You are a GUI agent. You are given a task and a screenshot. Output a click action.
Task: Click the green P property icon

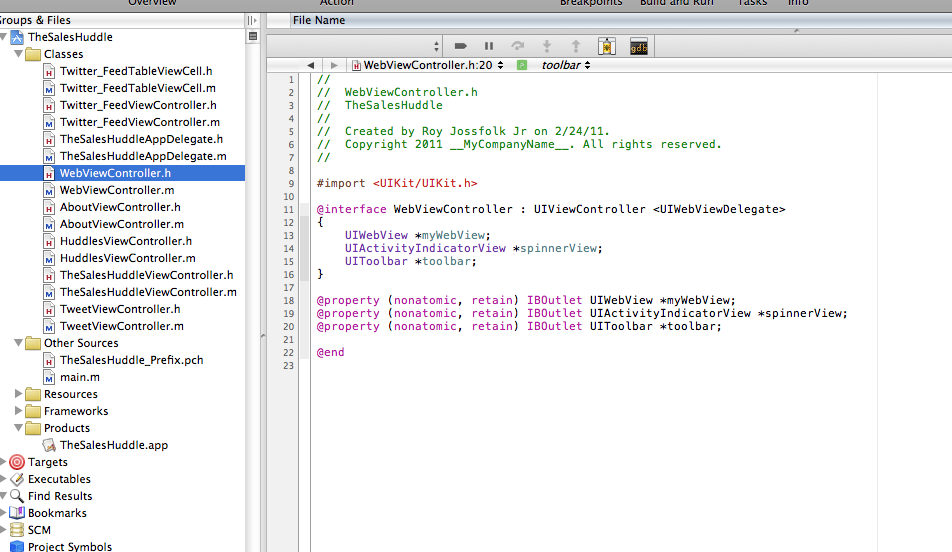click(x=522, y=65)
